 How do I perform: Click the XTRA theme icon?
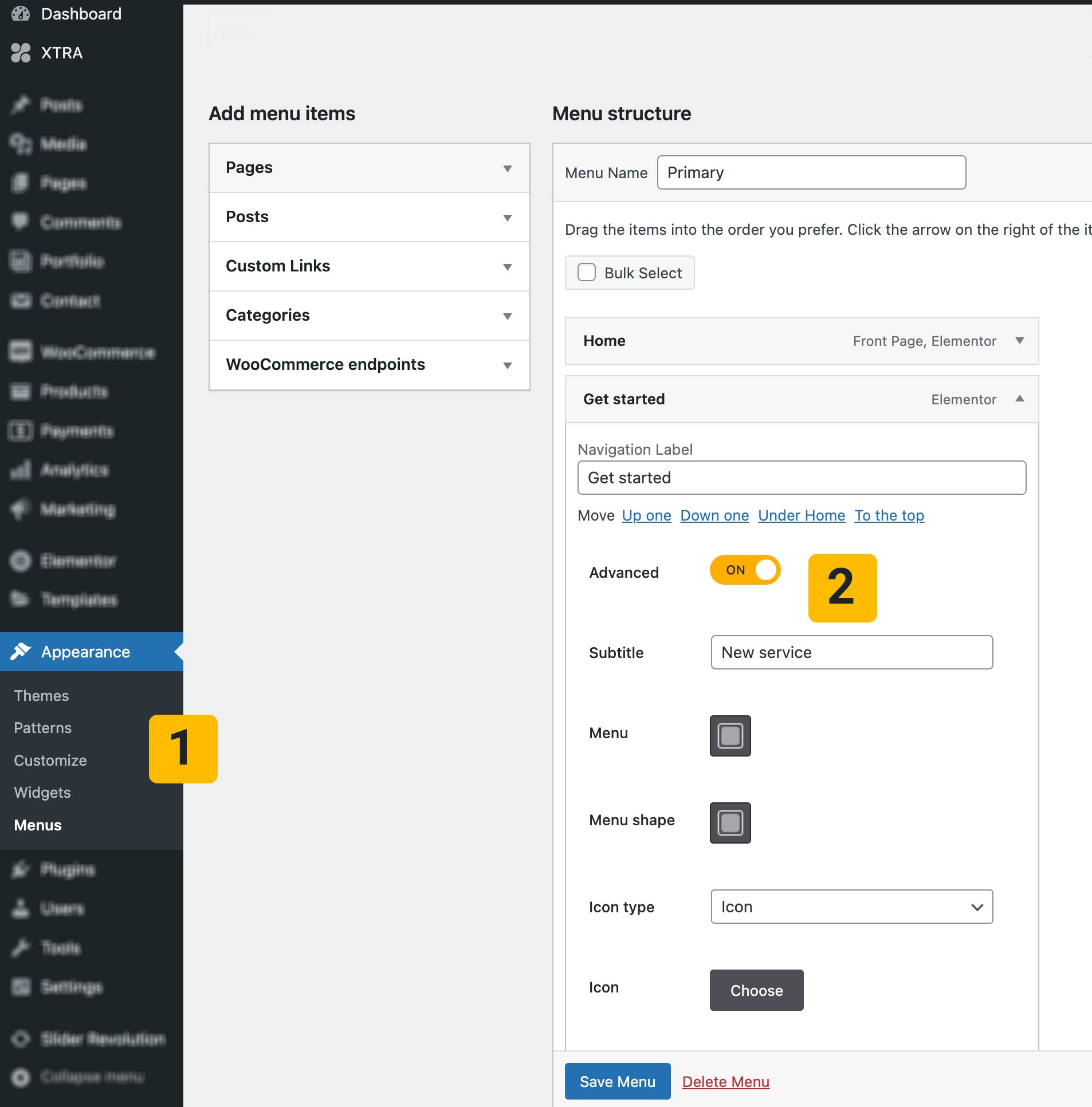click(x=21, y=53)
